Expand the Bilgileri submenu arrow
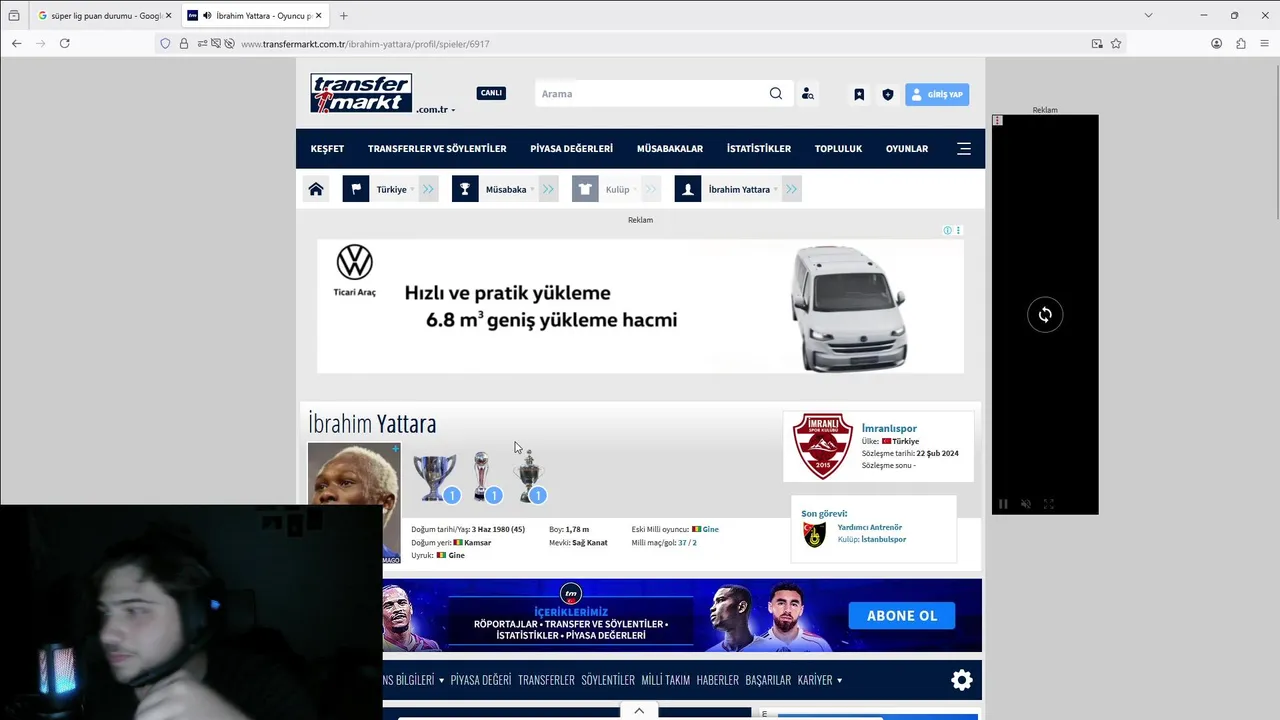1280x720 pixels. tap(441, 681)
